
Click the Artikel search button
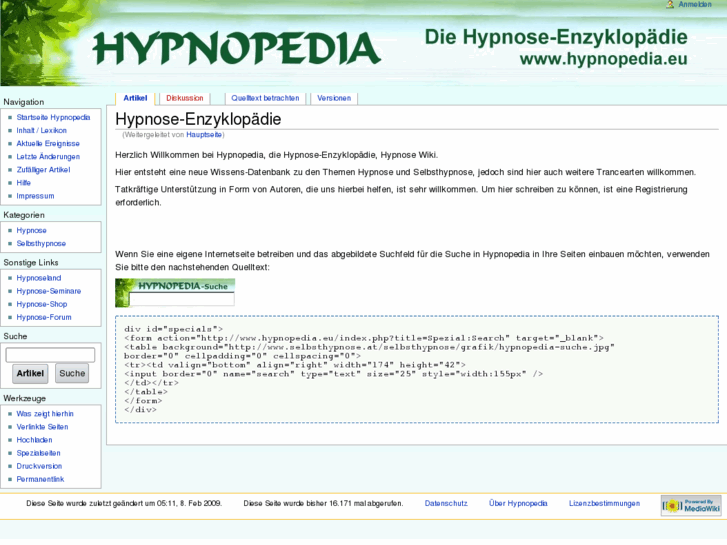click(30, 373)
